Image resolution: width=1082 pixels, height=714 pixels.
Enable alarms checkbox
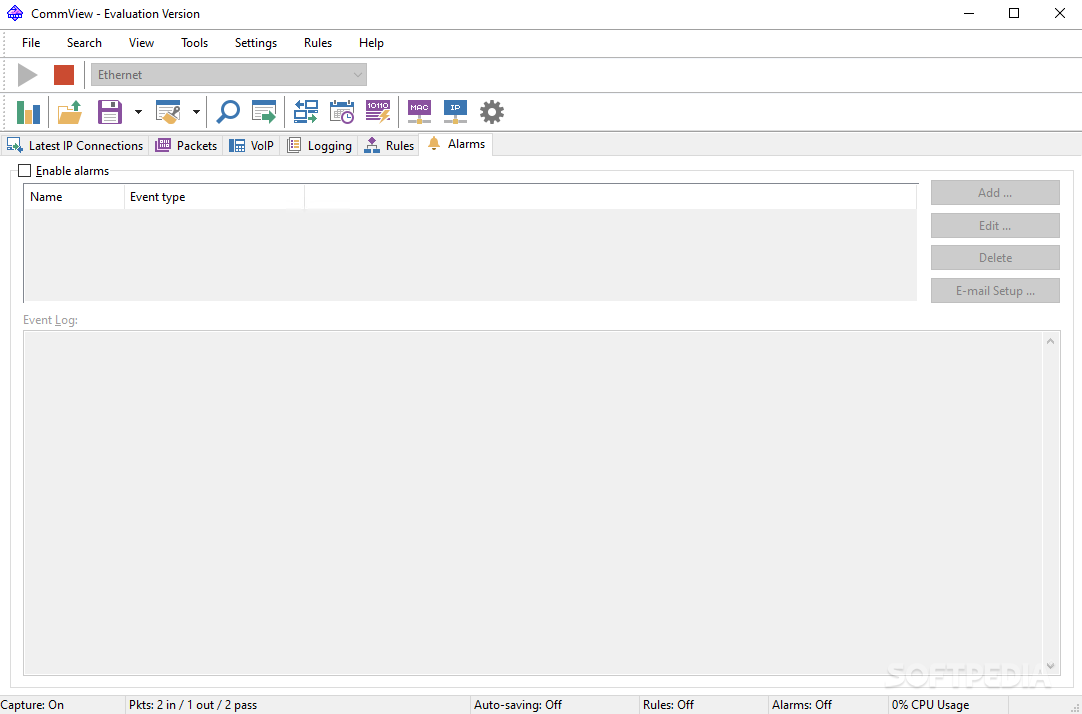[25, 170]
